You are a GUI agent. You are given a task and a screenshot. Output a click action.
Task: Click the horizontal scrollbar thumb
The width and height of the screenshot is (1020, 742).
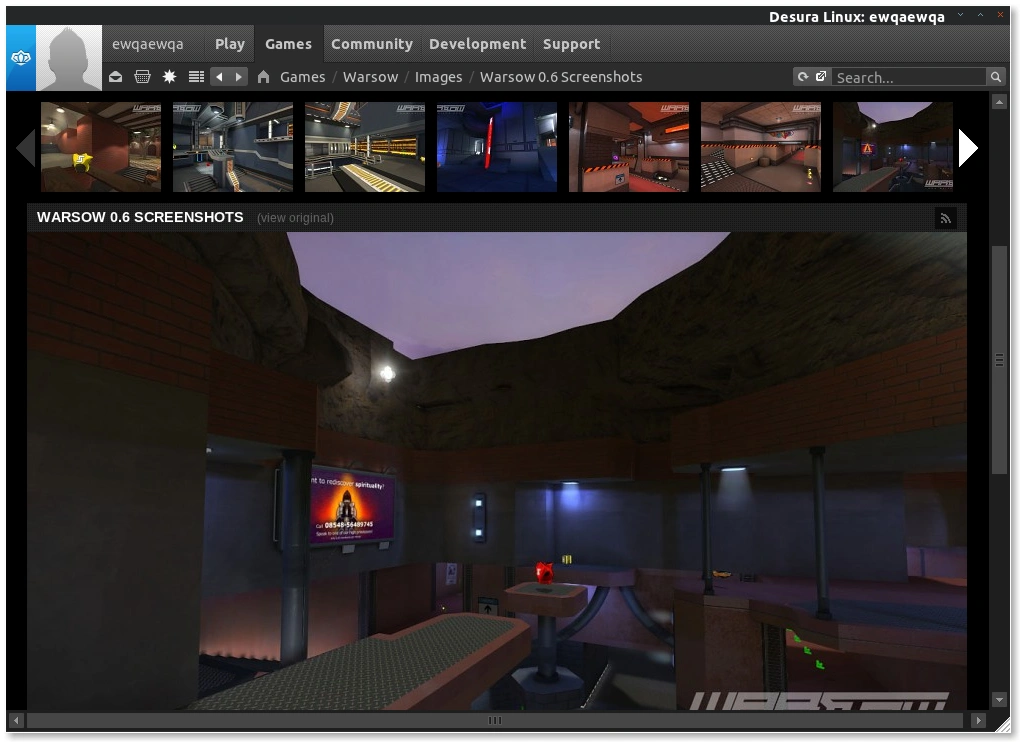pyautogui.click(x=494, y=721)
